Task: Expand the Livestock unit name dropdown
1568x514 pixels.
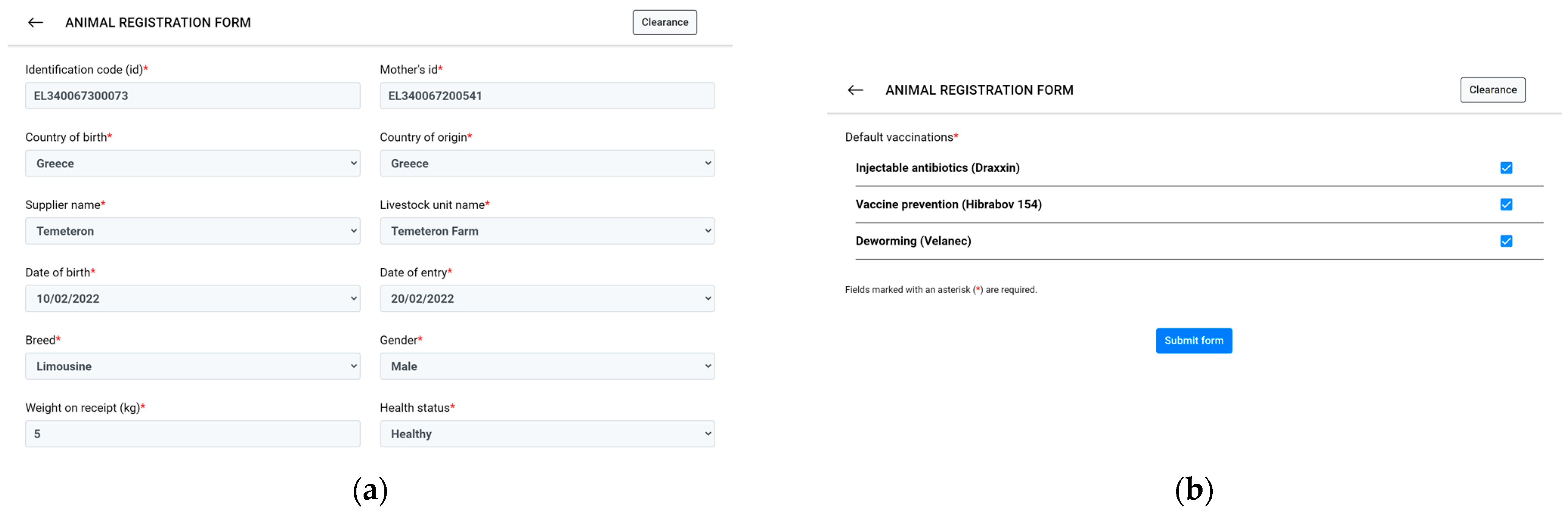Action: [x=546, y=231]
